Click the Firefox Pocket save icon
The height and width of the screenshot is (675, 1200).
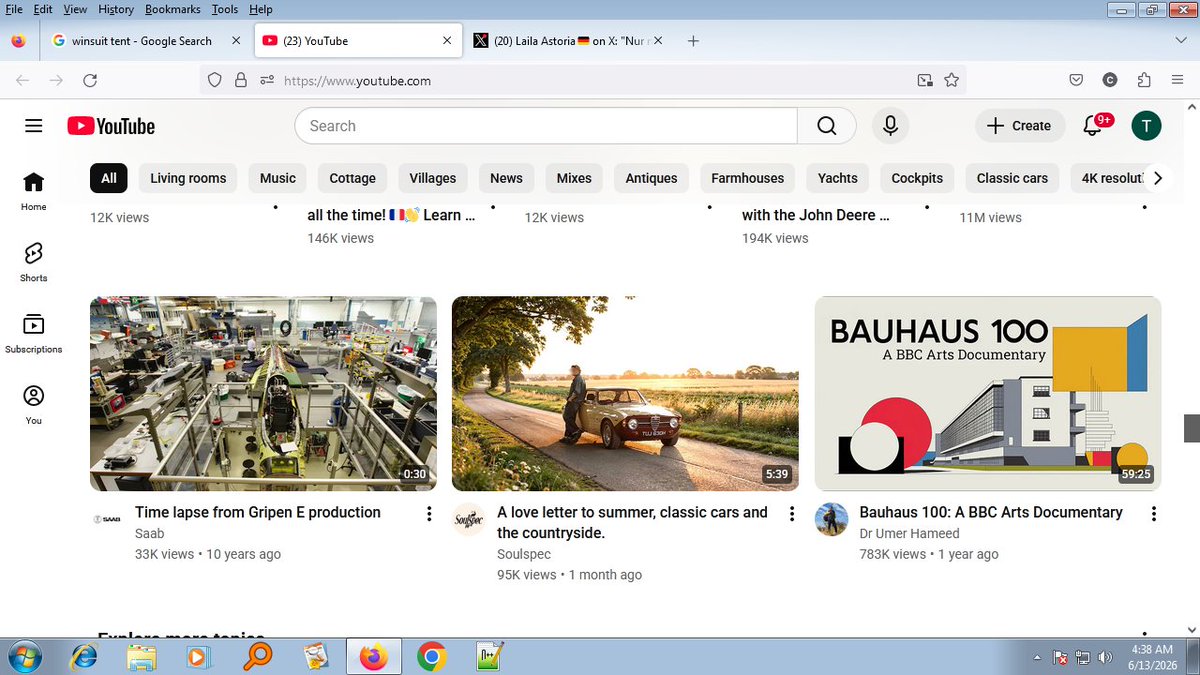pos(1076,80)
